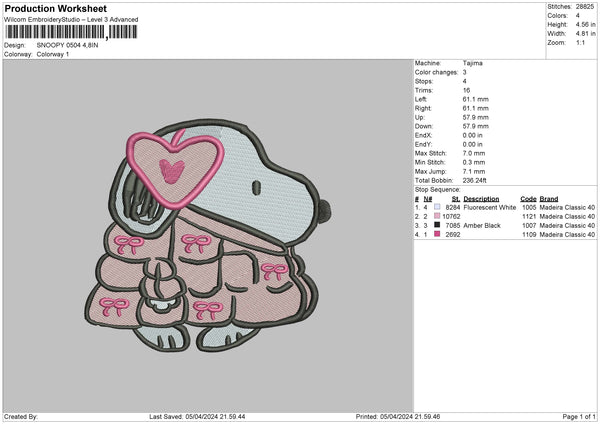Click the "Printed: 05/04/2024 21.59.46" text
The width and height of the screenshot is (600, 424).
click(398, 417)
